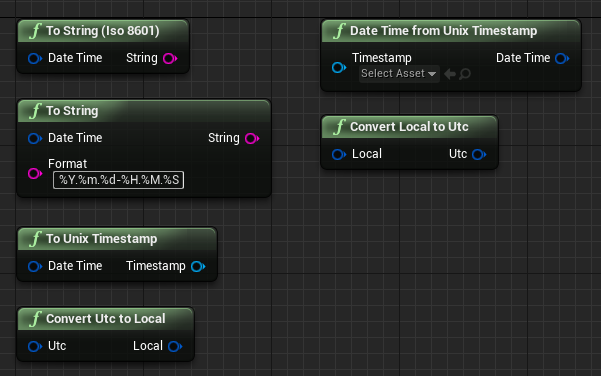Open the Select Asset dropdown
601x376 pixels.
tap(399, 74)
